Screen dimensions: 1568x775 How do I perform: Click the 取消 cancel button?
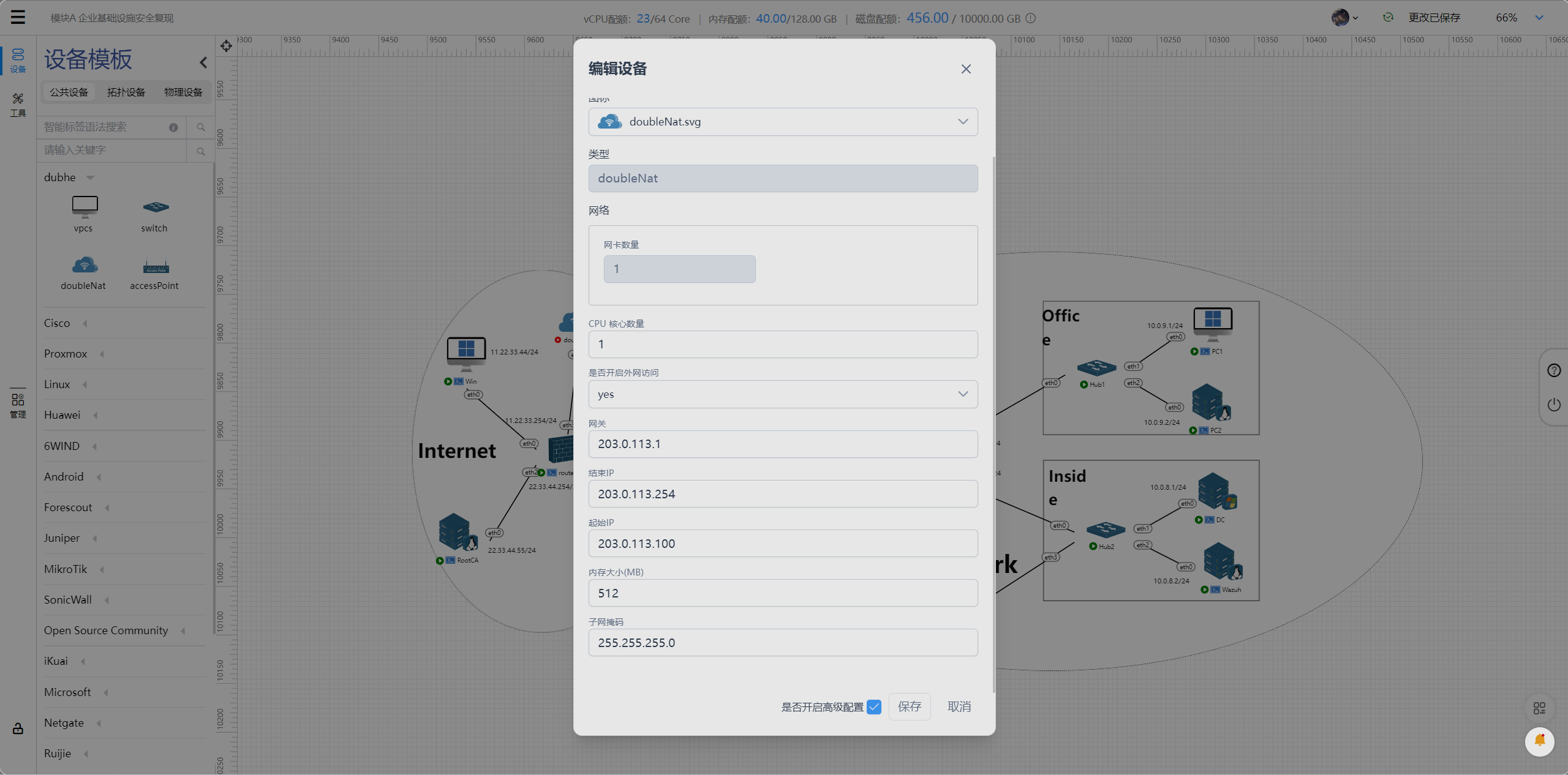pyautogui.click(x=959, y=707)
